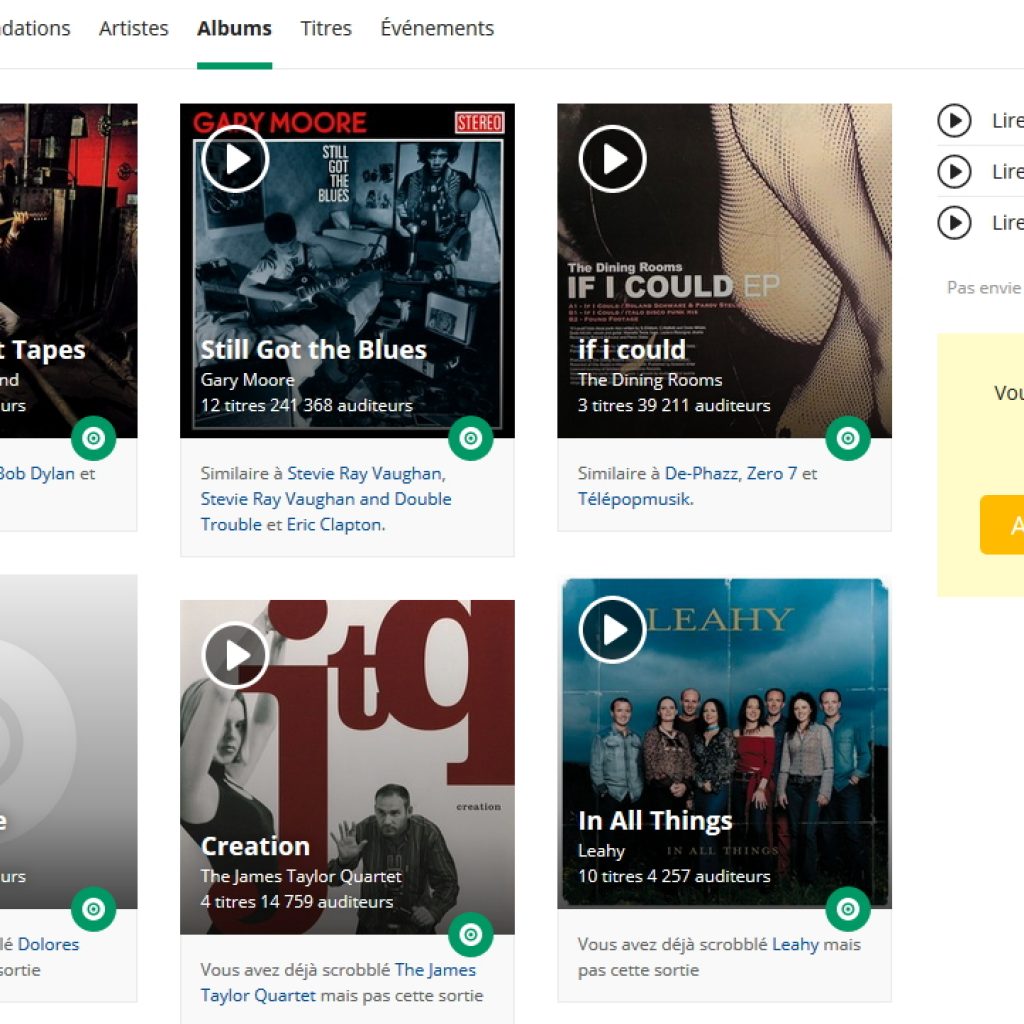This screenshot has height=1024, width=1024.
Task: Click the green circle icon on In All Things card
Action: 848,908
